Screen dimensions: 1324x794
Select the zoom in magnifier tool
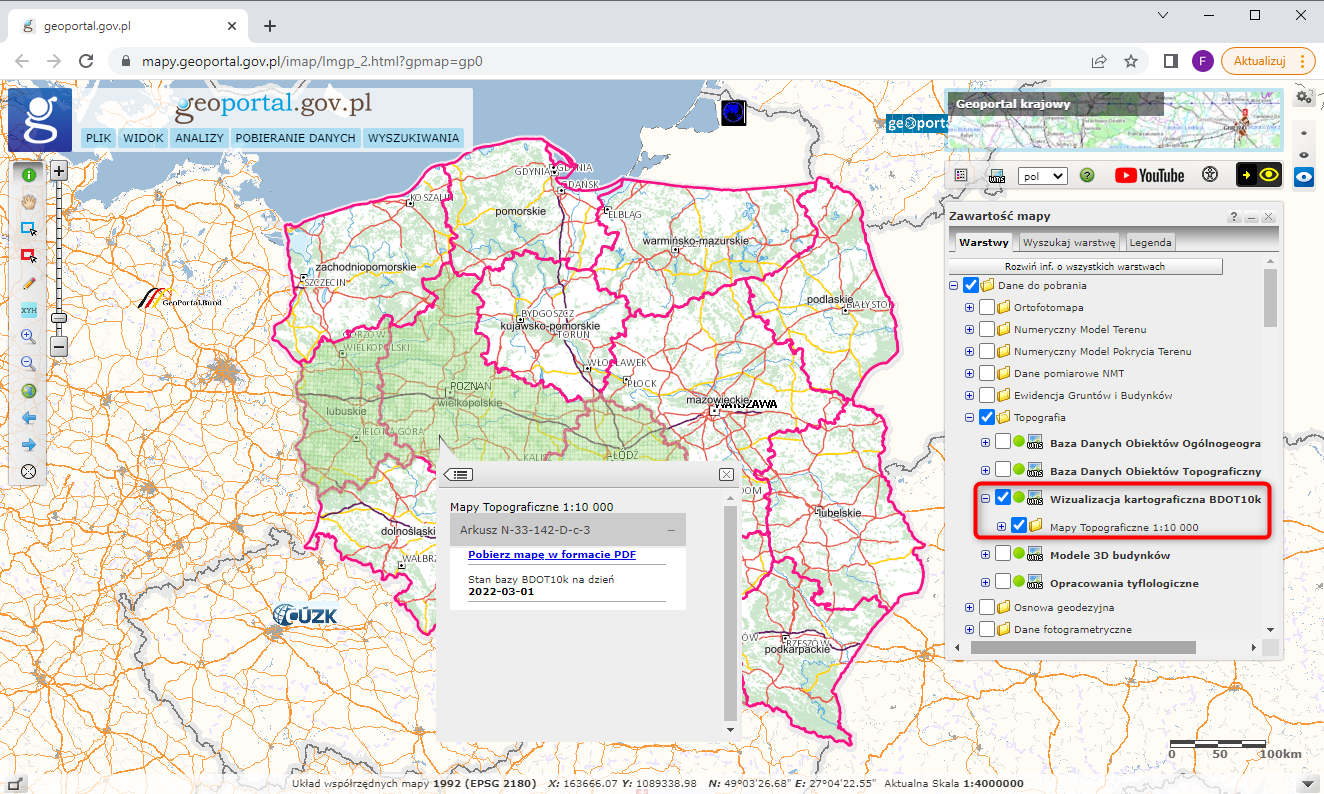pos(28,336)
